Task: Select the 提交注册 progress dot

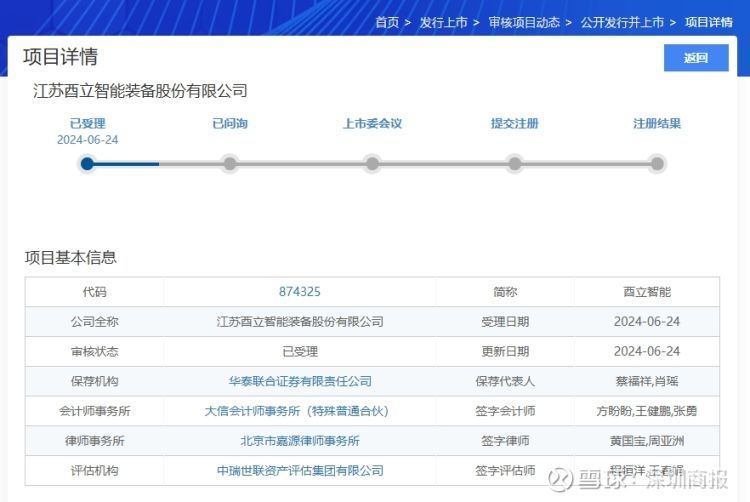Action: tap(515, 164)
